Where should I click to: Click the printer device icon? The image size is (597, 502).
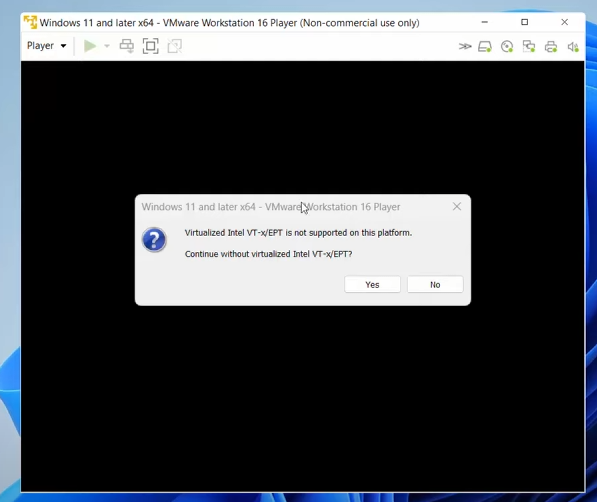pyautogui.click(x=551, y=46)
